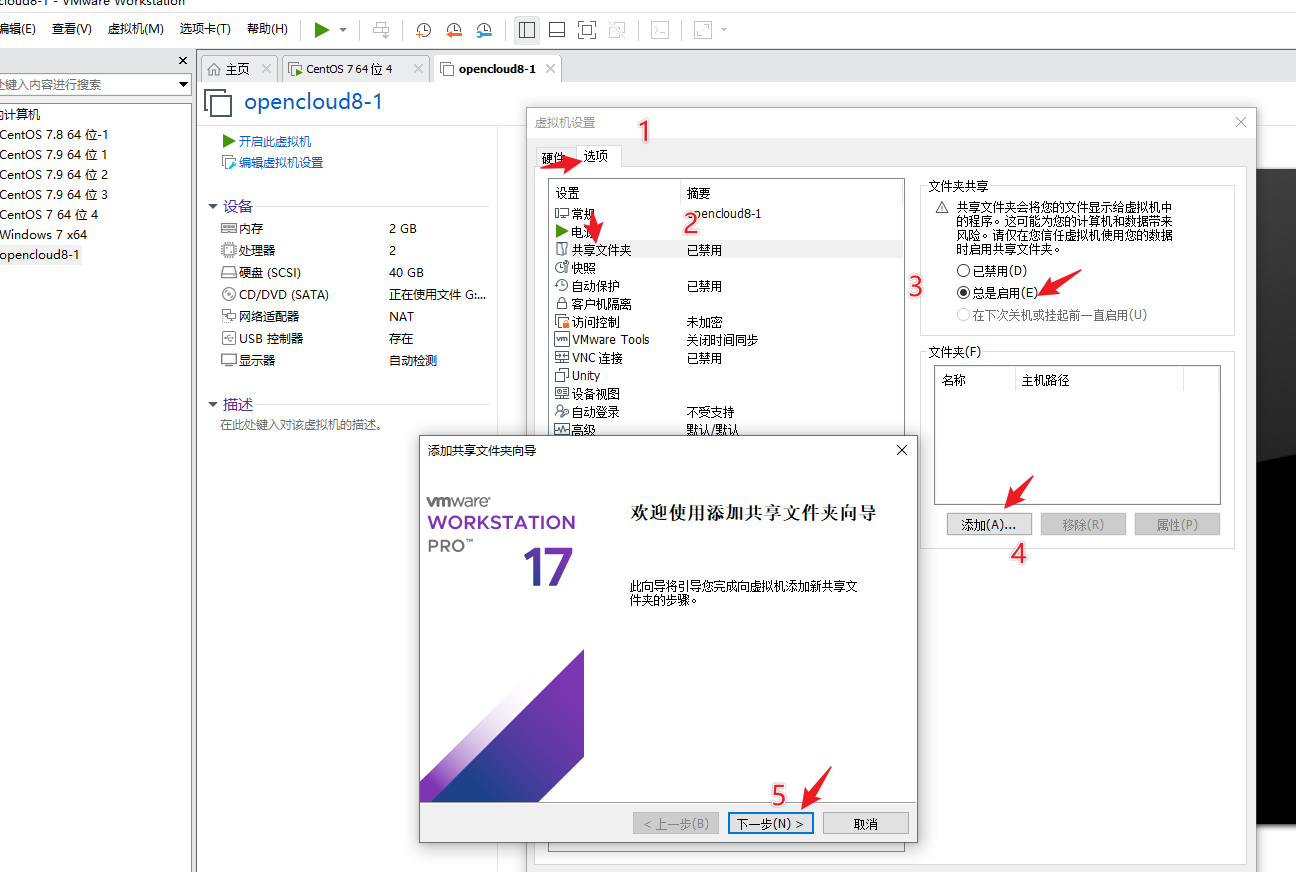1296x872 pixels.
Task: Toggle library sidebar view icon
Action: click(x=526, y=30)
